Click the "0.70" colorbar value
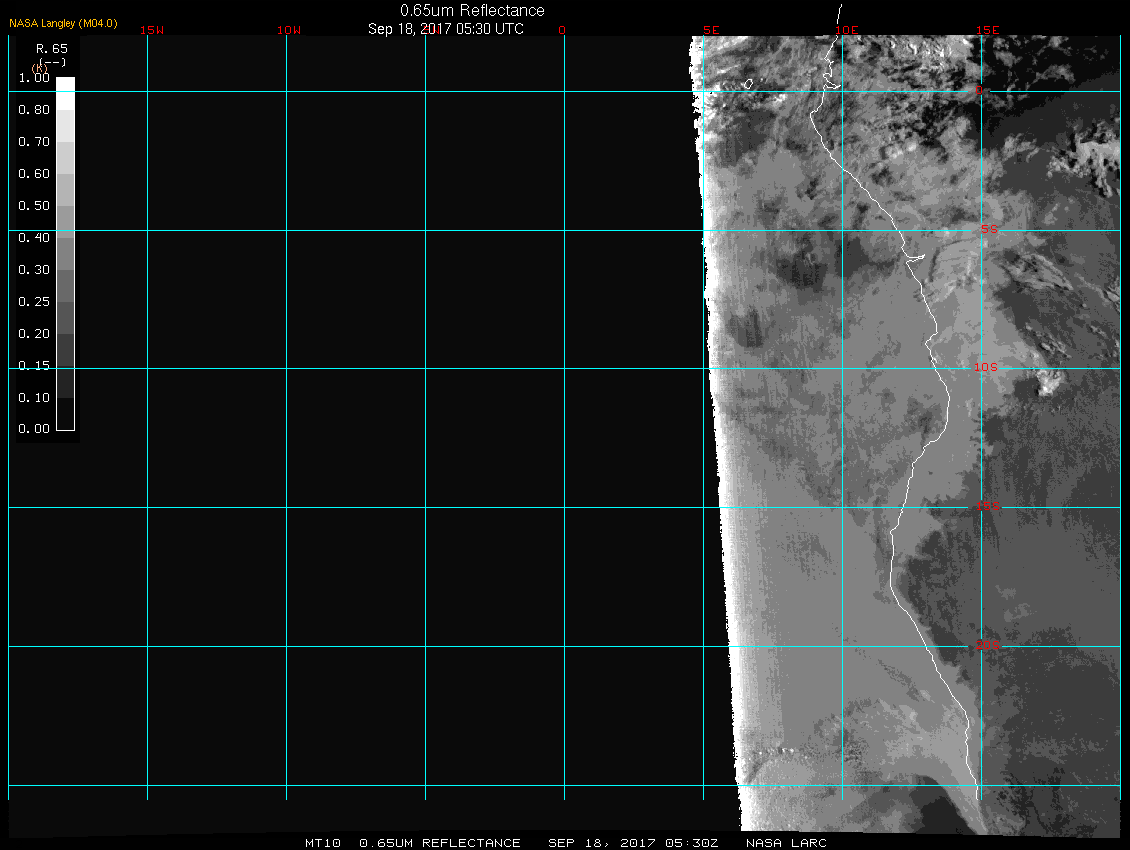Screen dimensions: 1130x850 click(x=34, y=141)
